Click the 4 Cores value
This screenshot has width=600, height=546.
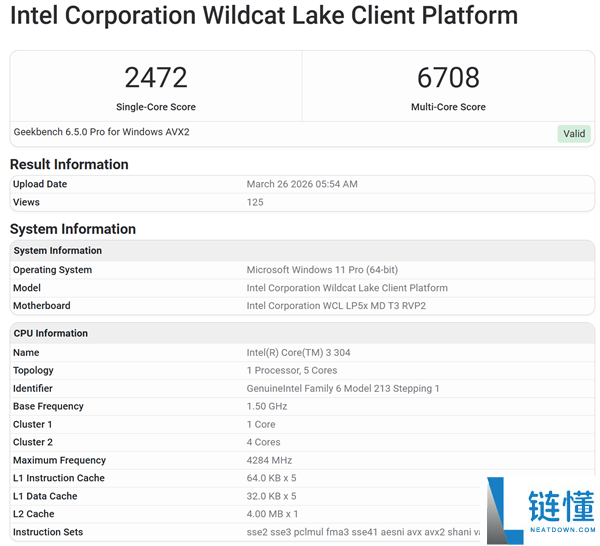[263, 442]
